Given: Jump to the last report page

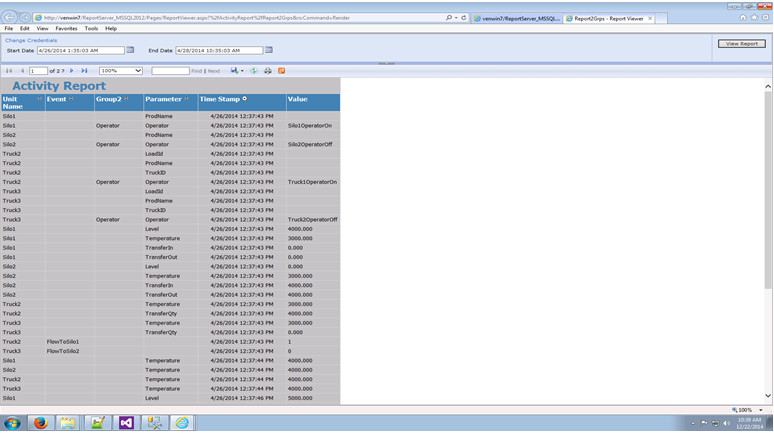Looking at the screenshot, I should point(85,71).
